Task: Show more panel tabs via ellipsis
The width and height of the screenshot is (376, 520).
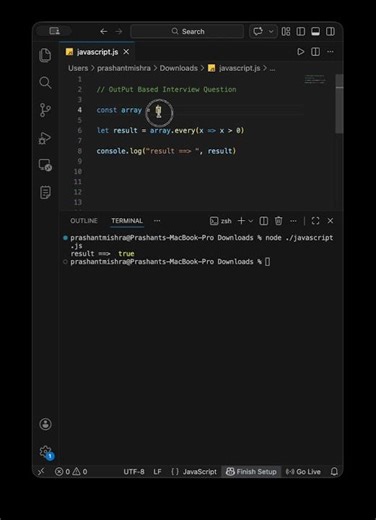Action: (x=157, y=221)
